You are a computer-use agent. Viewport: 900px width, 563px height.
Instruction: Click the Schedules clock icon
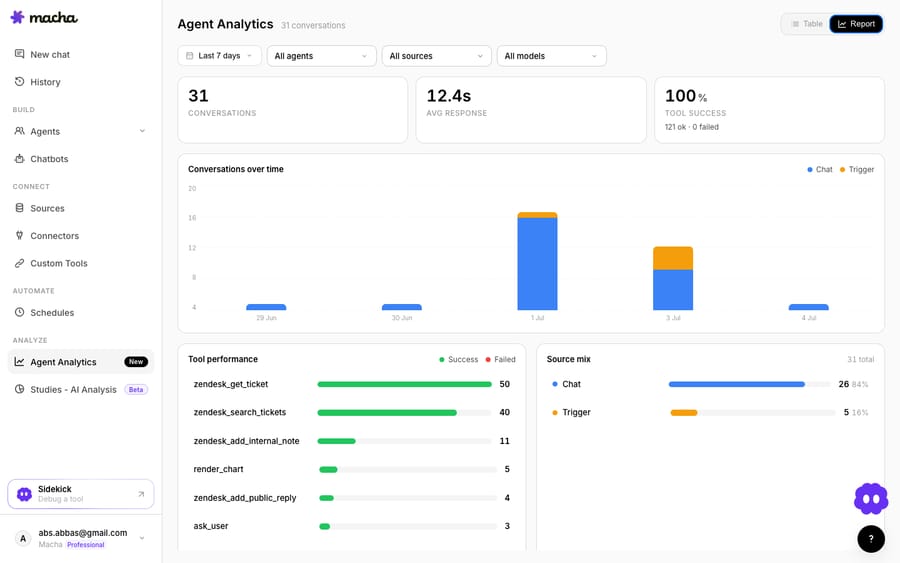coord(20,312)
